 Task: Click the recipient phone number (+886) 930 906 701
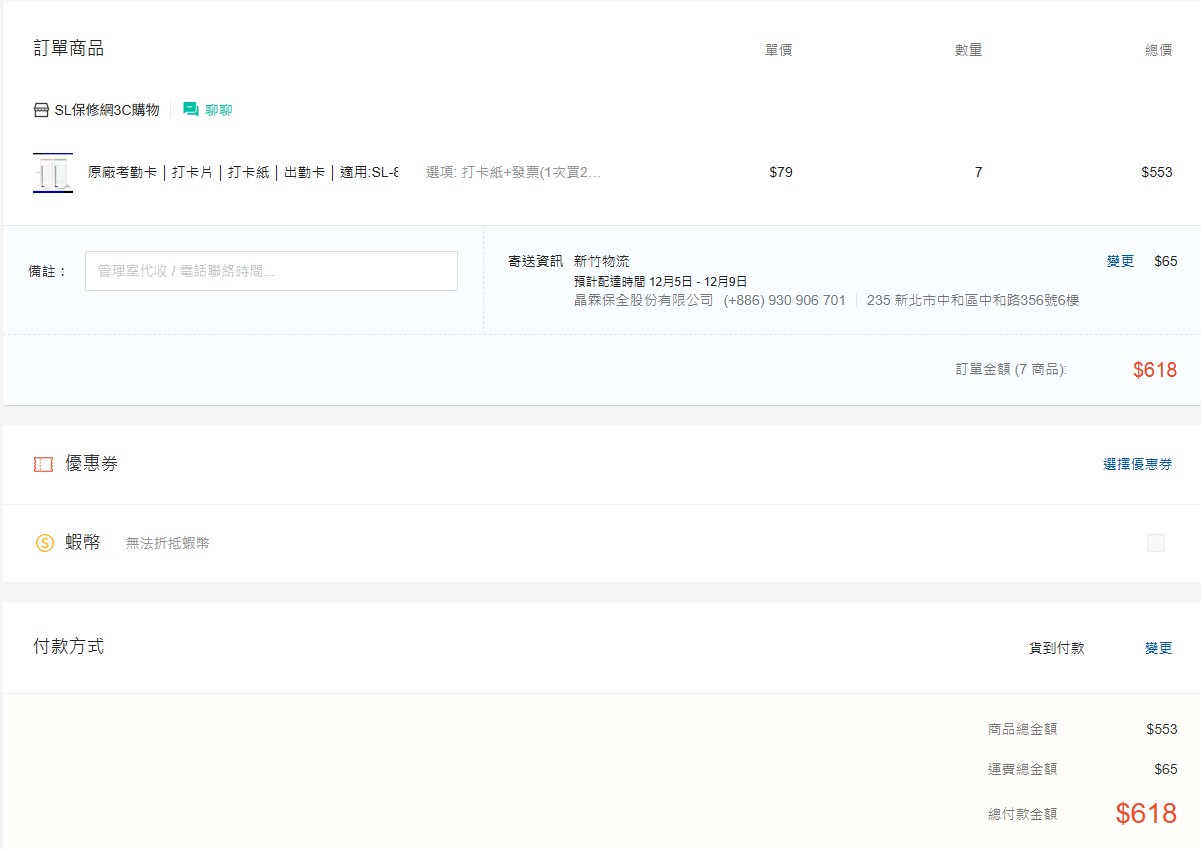(x=785, y=300)
